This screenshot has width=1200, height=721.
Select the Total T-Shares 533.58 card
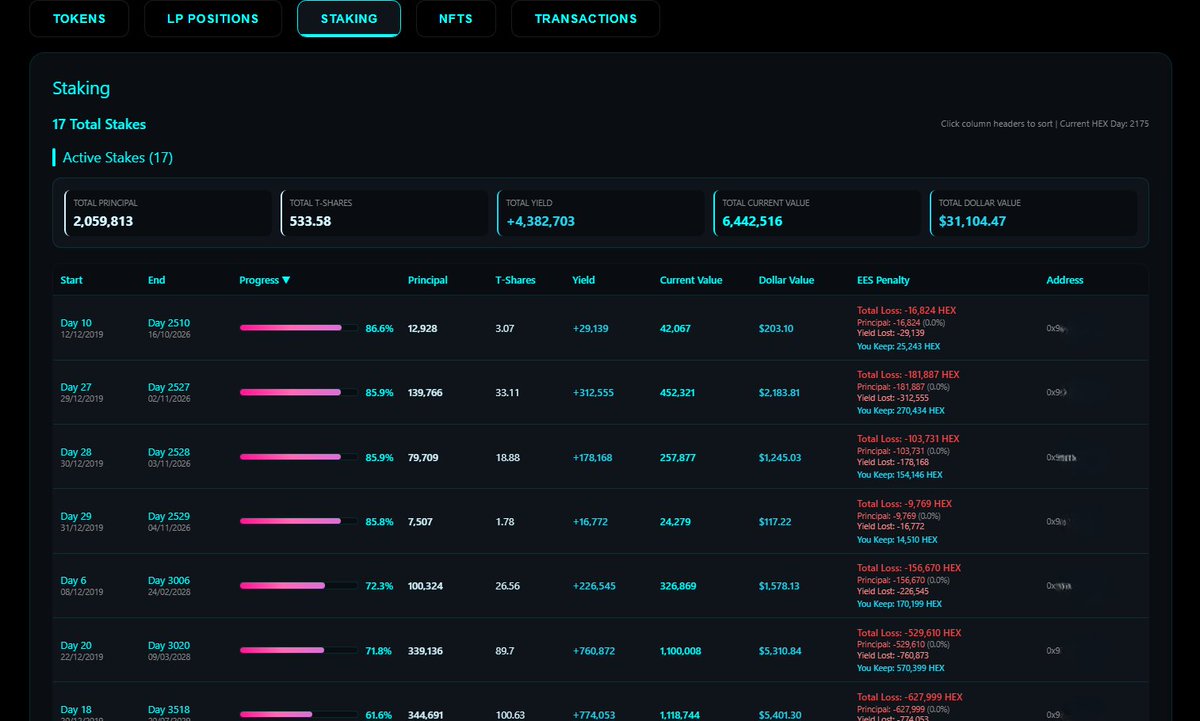(384, 212)
